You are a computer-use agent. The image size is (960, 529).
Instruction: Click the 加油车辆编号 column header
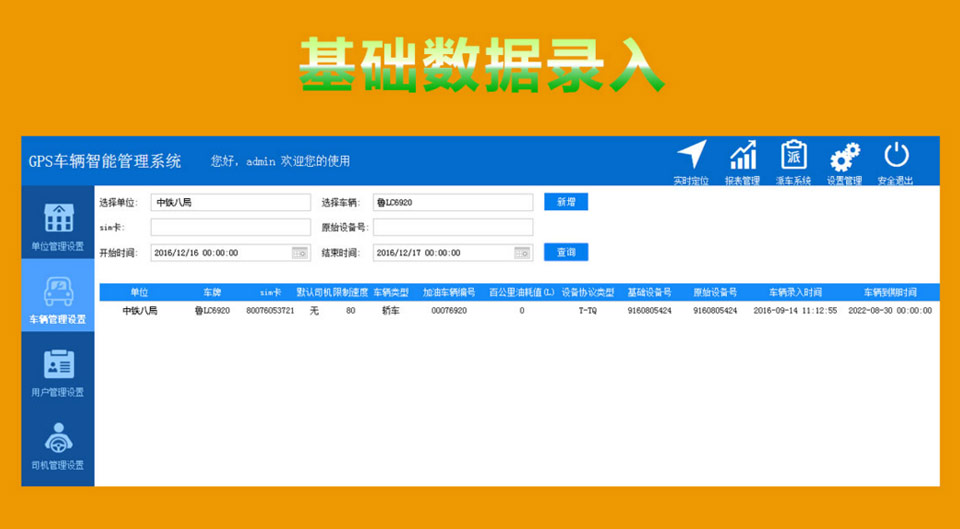(449, 293)
